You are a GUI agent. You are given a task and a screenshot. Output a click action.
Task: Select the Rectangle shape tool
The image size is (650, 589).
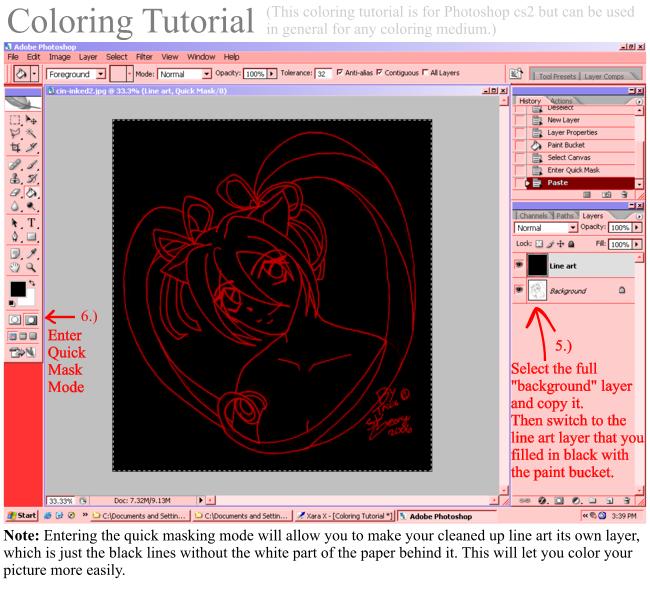pos(31,237)
